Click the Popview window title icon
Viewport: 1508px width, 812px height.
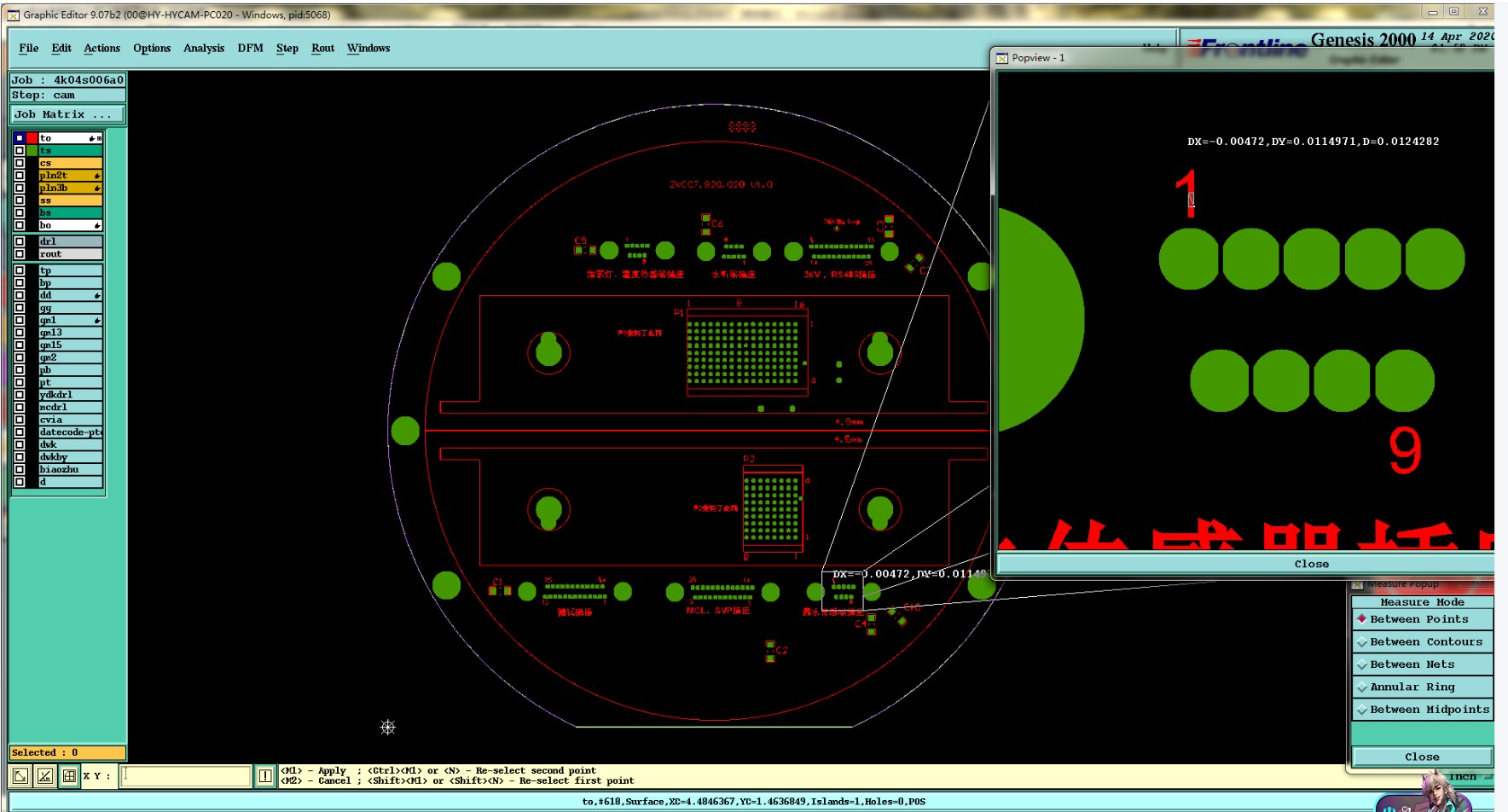pos(1002,58)
